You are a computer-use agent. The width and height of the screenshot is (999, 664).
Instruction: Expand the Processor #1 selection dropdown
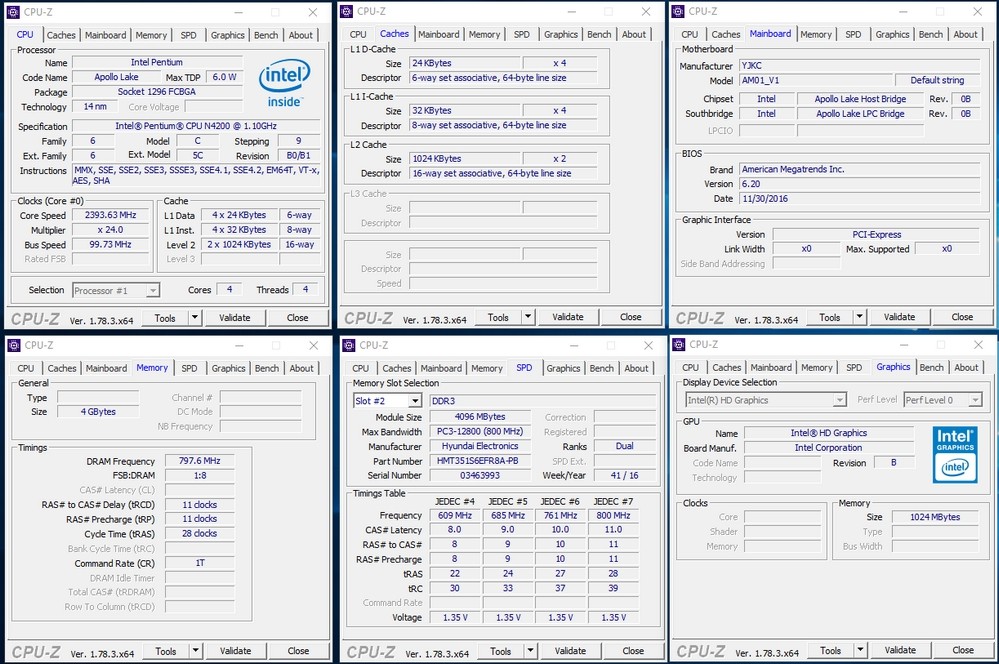pyautogui.click(x=152, y=291)
